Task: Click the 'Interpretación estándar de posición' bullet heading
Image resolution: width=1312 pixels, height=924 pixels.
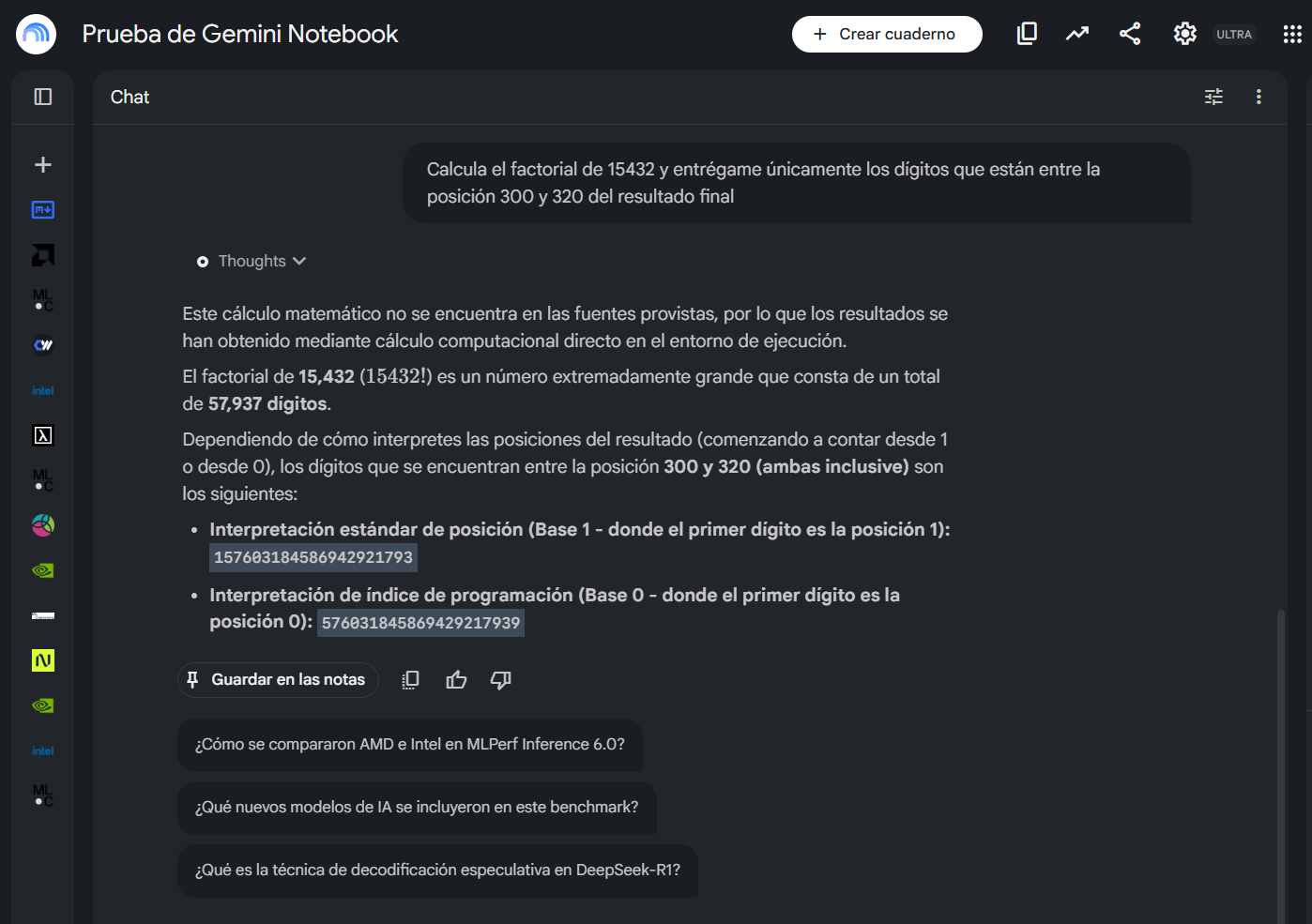Action: 580,530
